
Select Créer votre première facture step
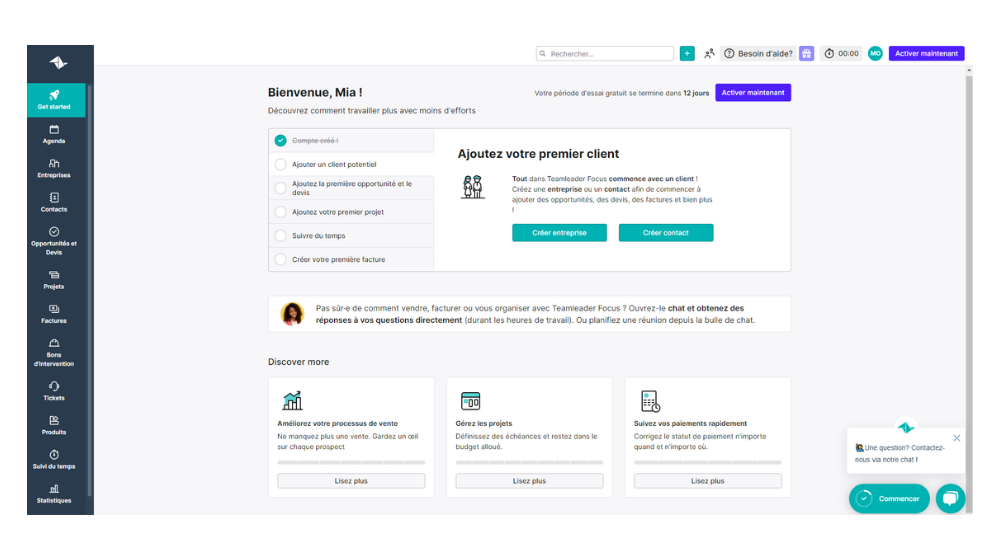pyautogui.click(x=351, y=260)
